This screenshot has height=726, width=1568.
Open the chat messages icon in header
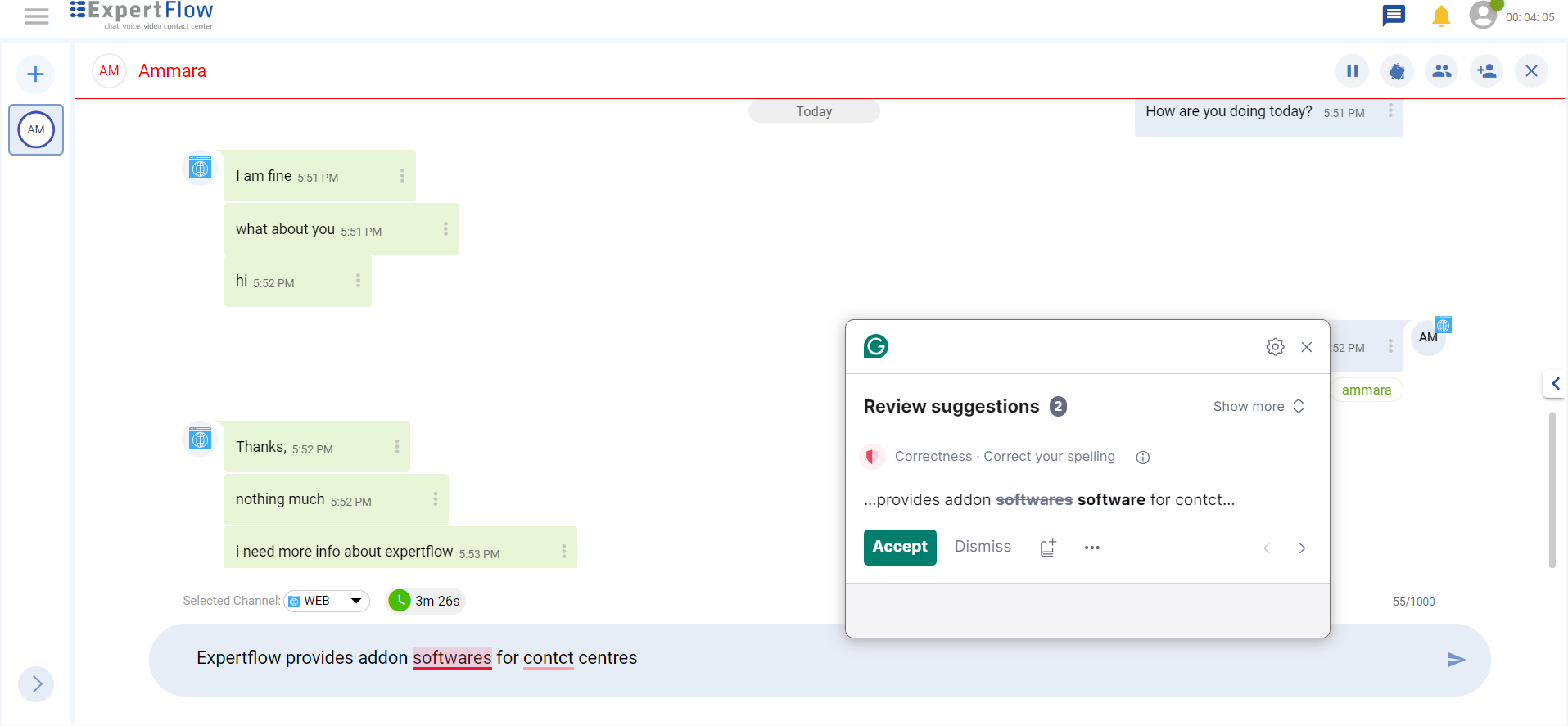[x=1393, y=16]
